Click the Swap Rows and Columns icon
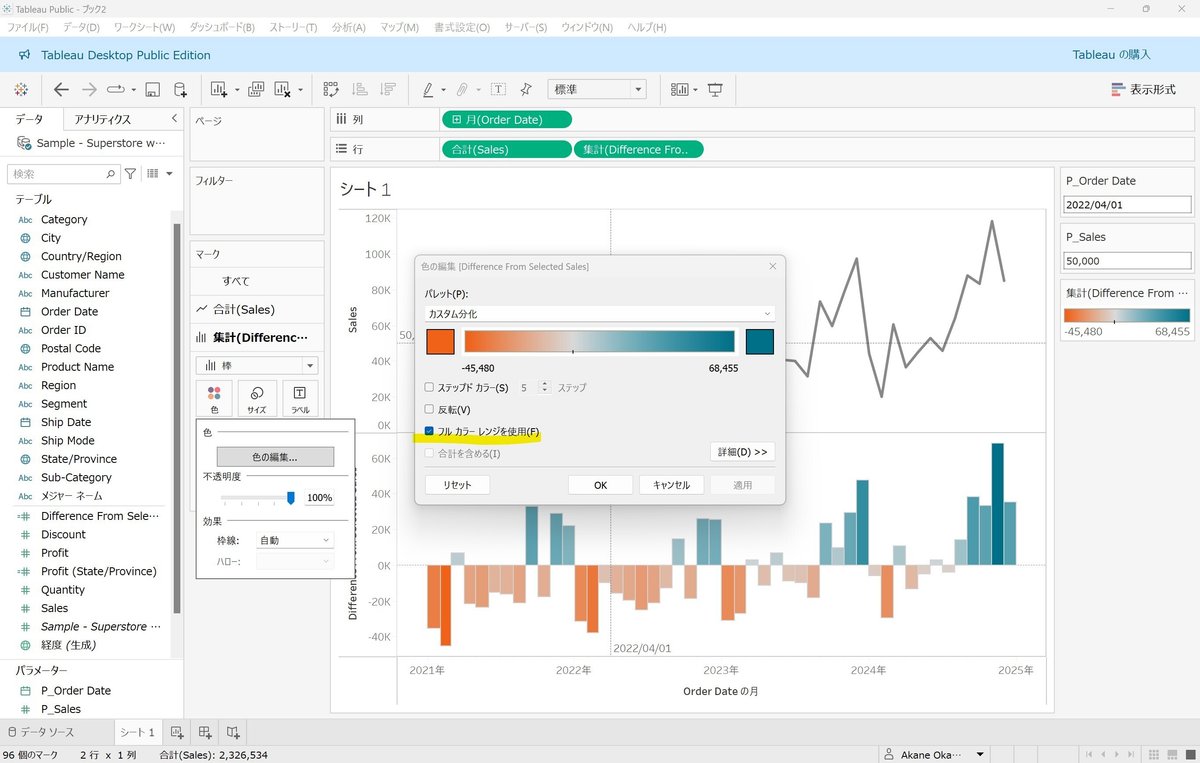 point(331,89)
